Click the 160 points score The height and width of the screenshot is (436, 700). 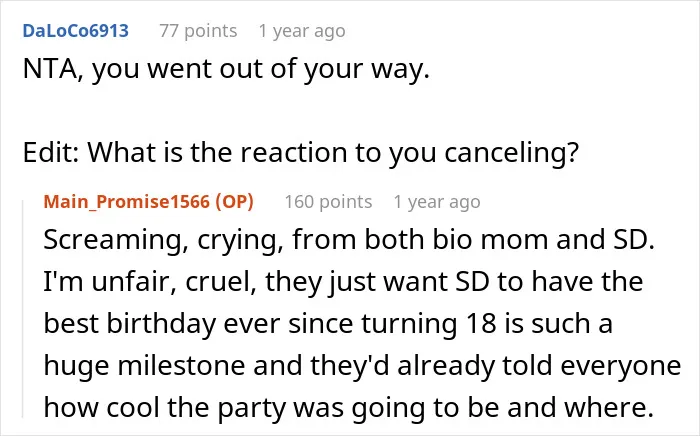click(x=328, y=202)
